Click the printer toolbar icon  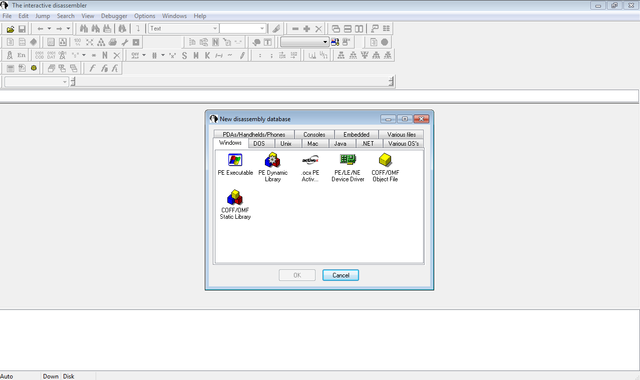click(x=113, y=42)
